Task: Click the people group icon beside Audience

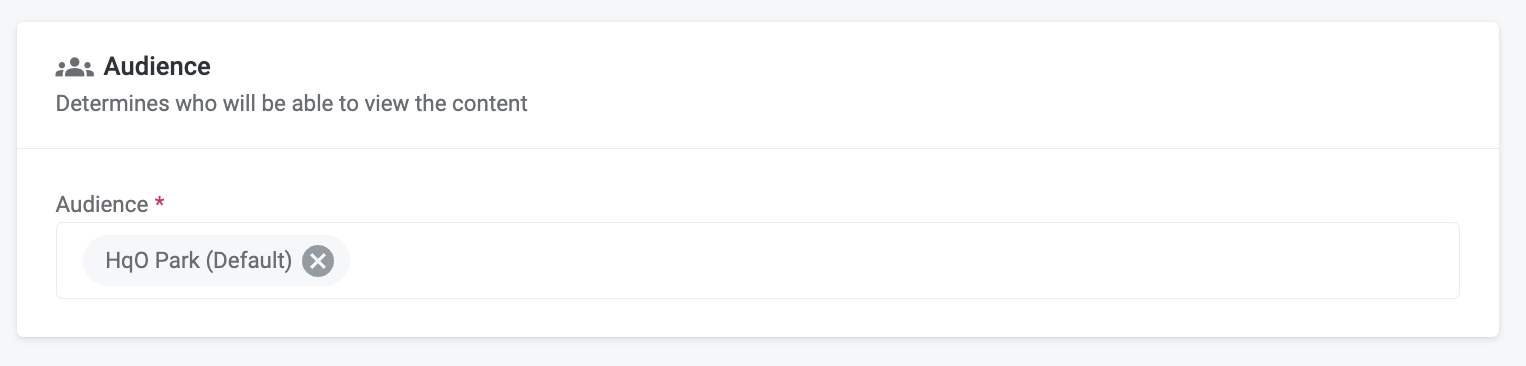Action: [75, 68]
